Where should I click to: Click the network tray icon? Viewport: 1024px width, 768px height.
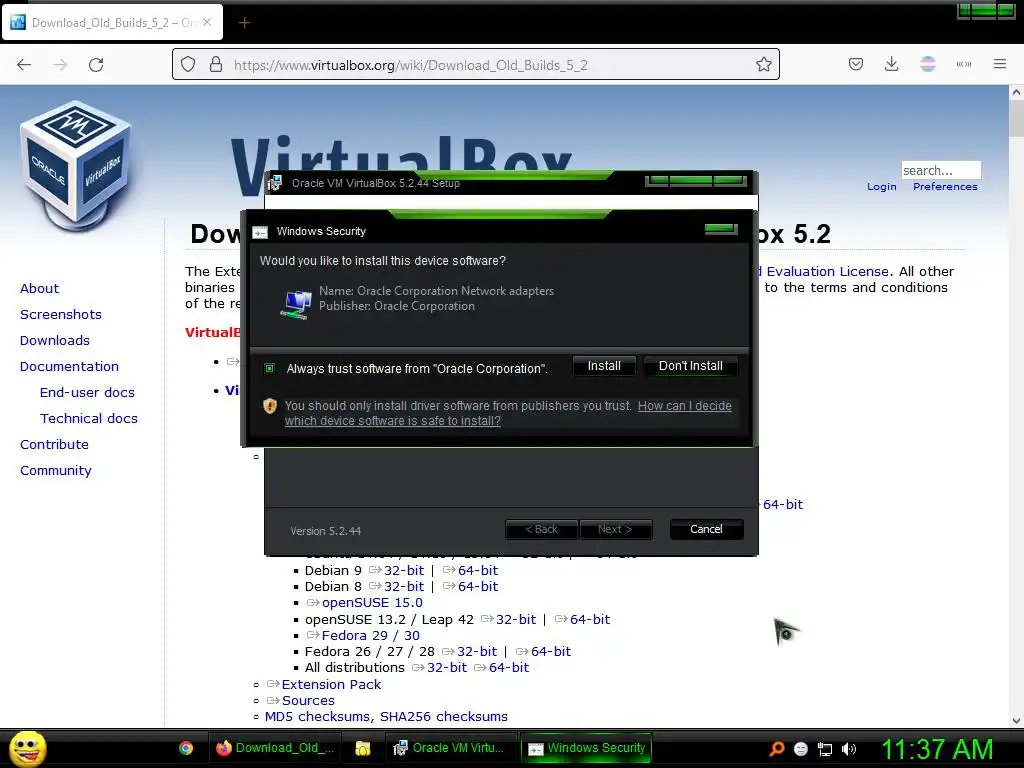click(x=825, y=749)
